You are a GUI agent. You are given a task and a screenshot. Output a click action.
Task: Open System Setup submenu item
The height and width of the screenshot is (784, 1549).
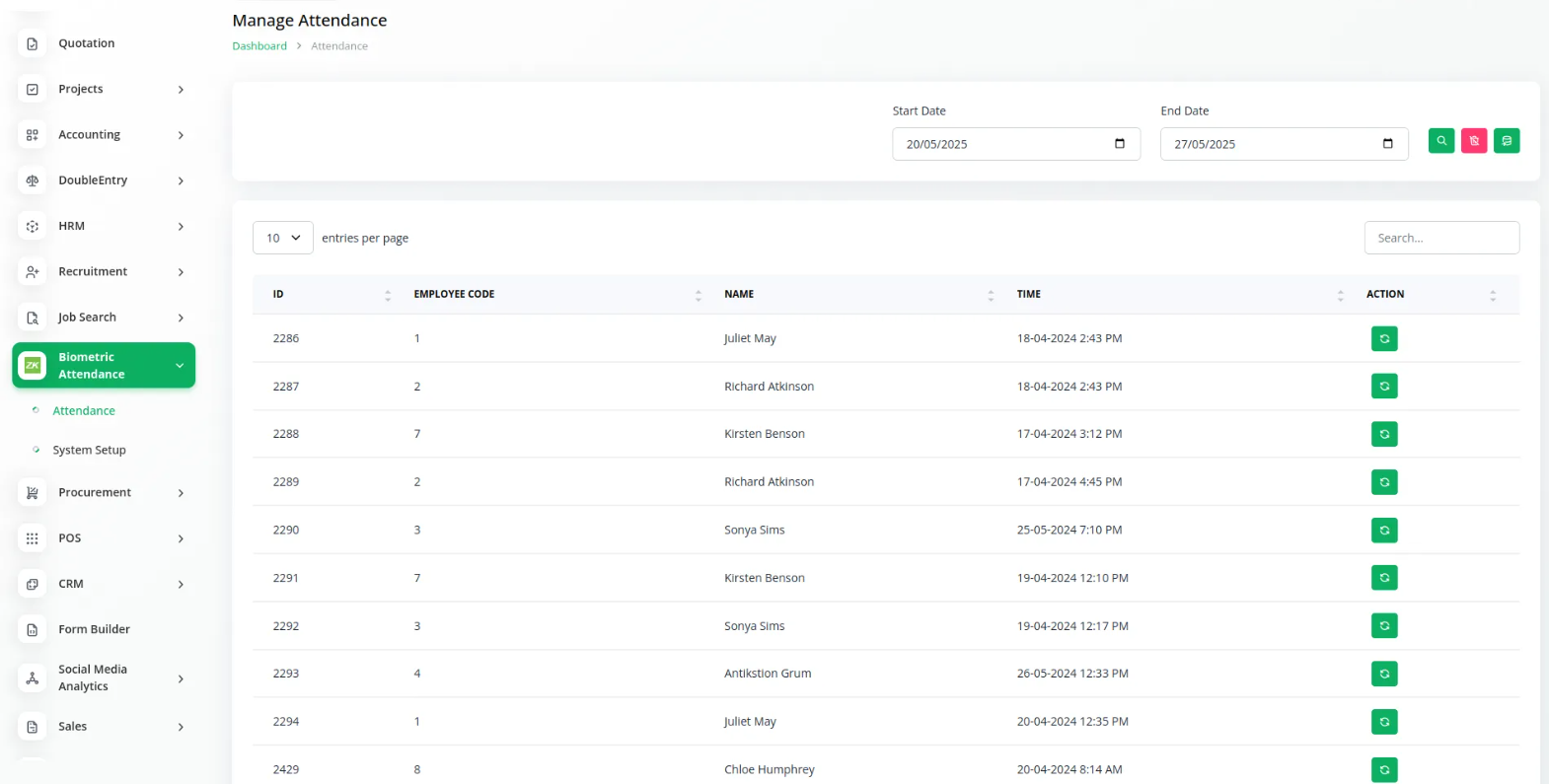tap(89, 451)
